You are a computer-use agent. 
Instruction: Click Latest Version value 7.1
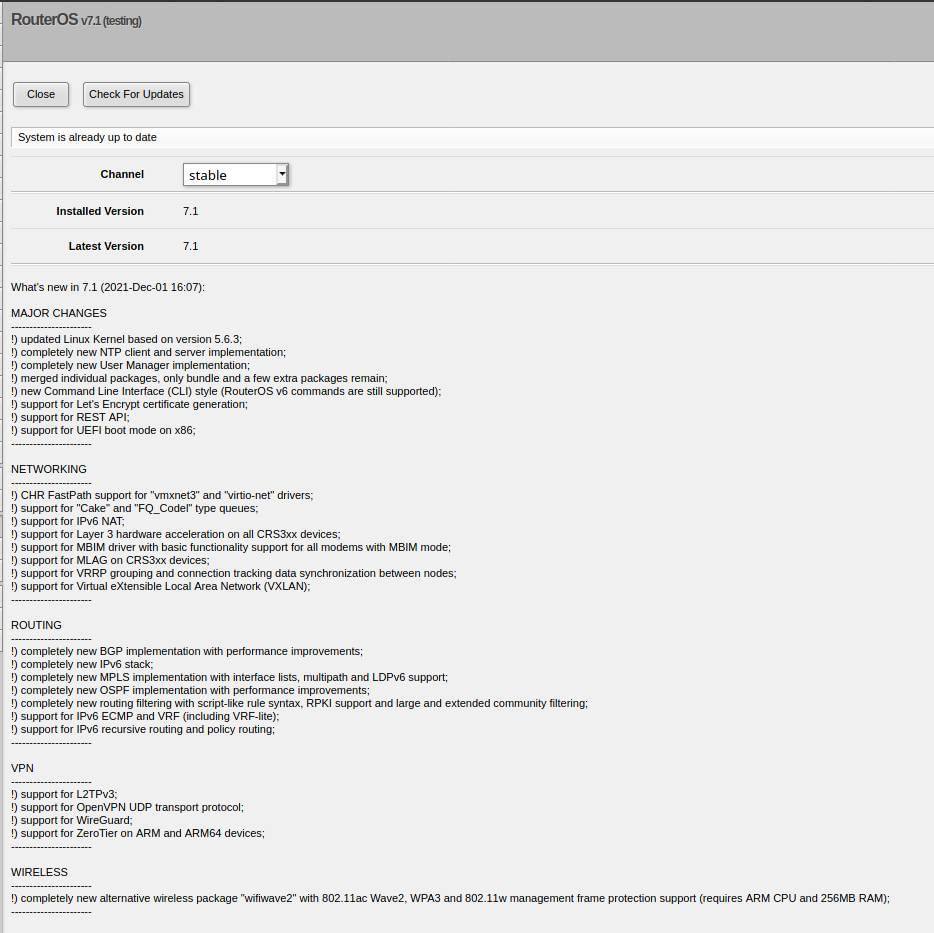tap(191, 246)
